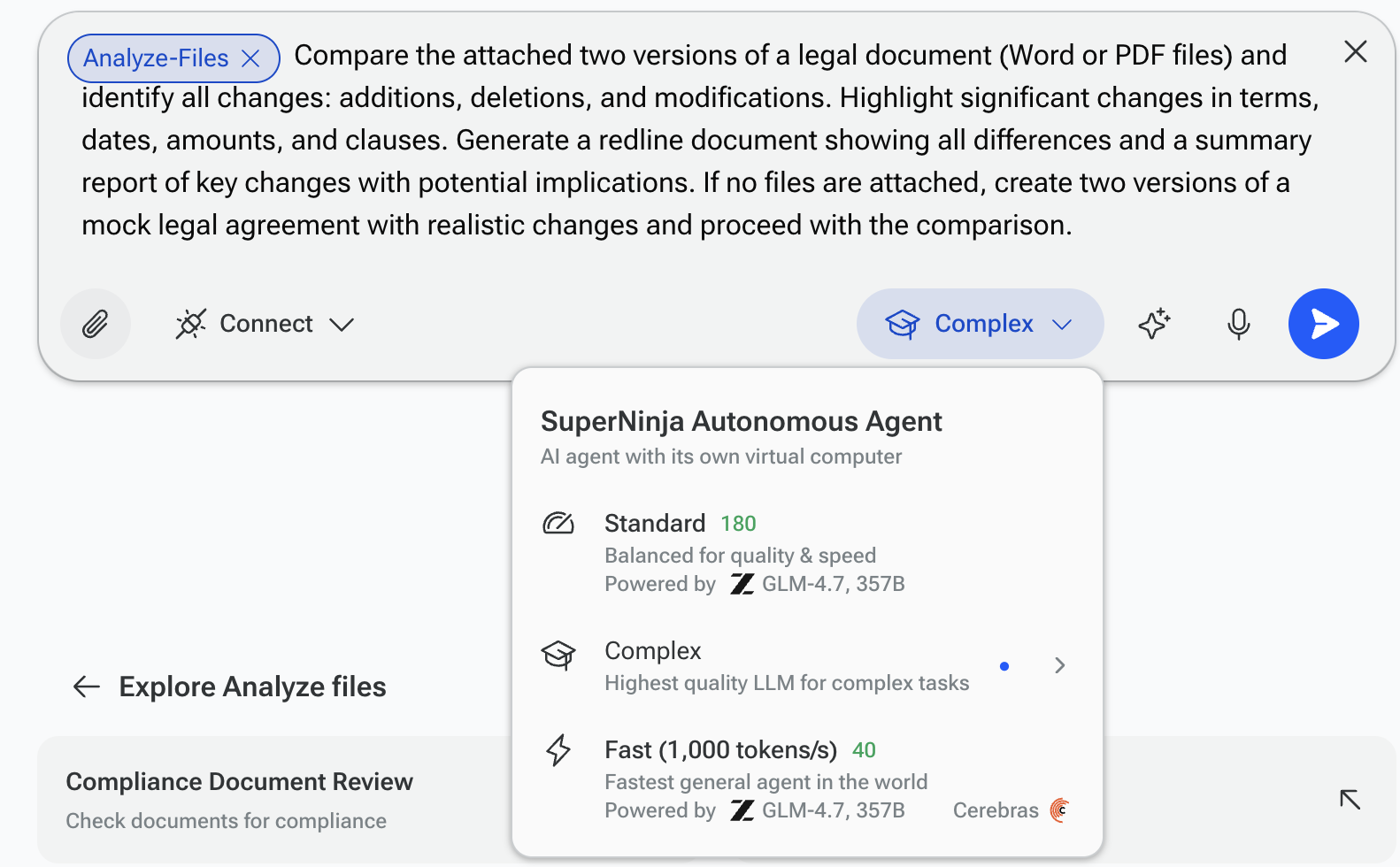
Task: Click the diagonal arrow on the card
Action: 1350,800
